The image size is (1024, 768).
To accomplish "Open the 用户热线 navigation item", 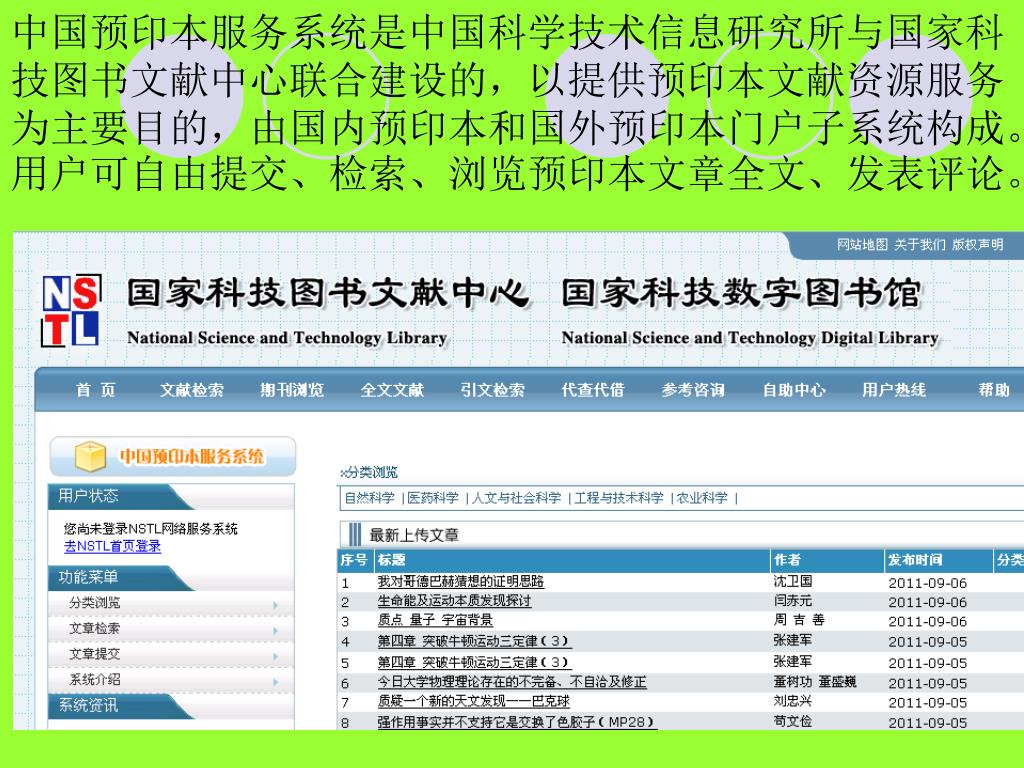I will pos(893,390).
